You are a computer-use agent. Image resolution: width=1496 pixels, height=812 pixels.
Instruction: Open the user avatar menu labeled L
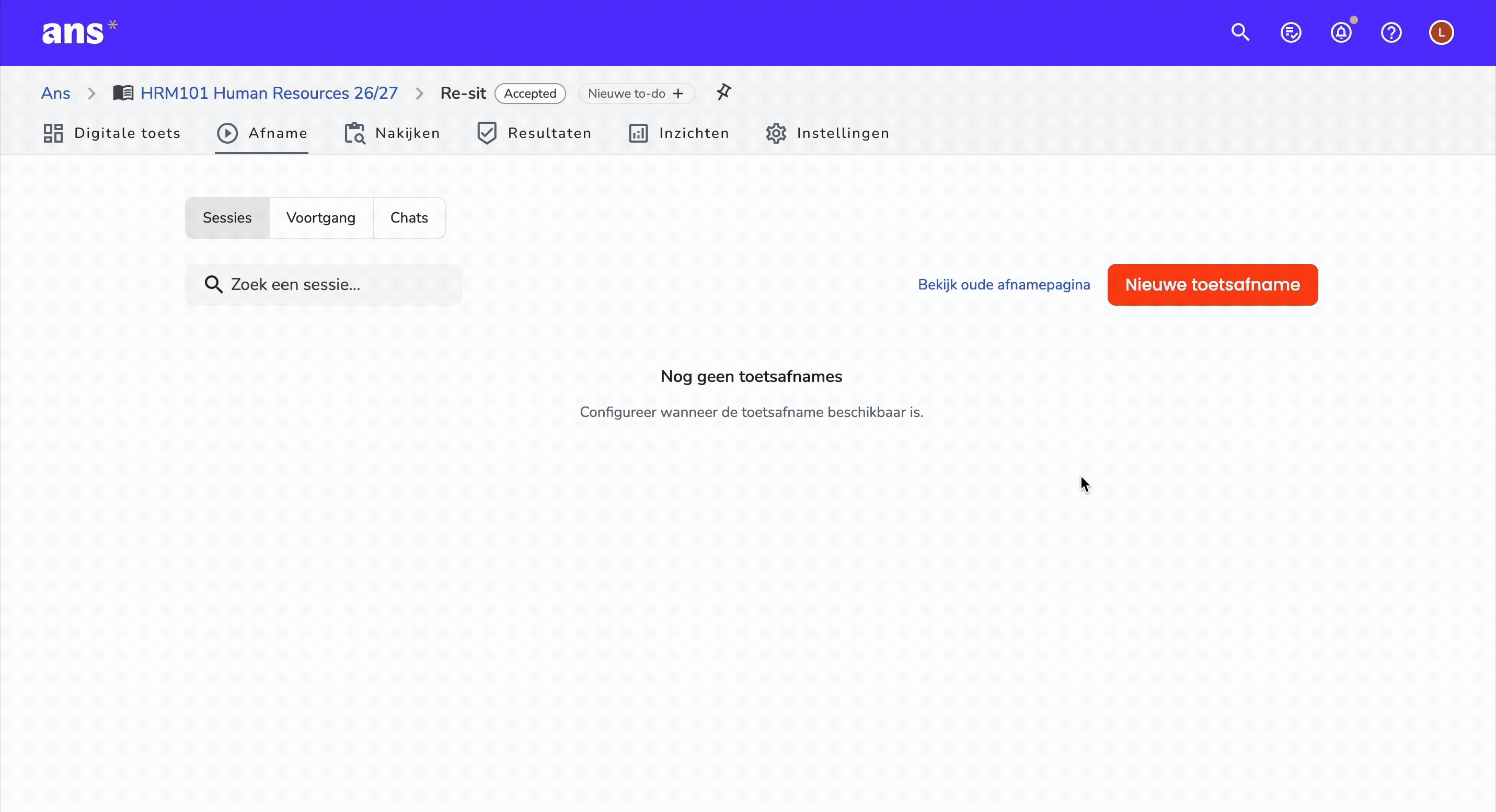[x=1441, y=32]
